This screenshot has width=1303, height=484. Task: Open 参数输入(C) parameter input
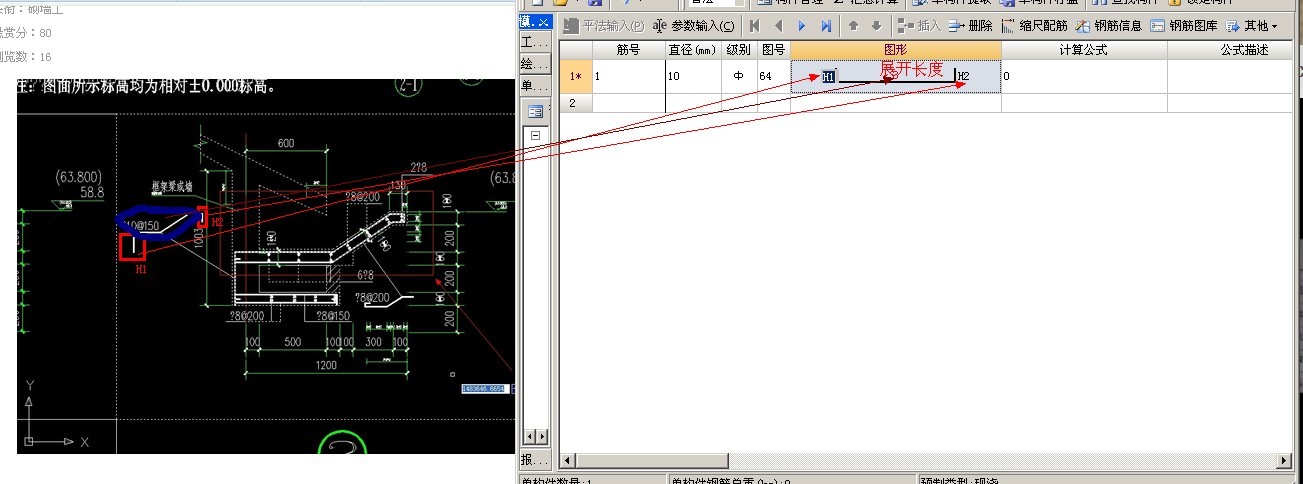coord(695,26)
